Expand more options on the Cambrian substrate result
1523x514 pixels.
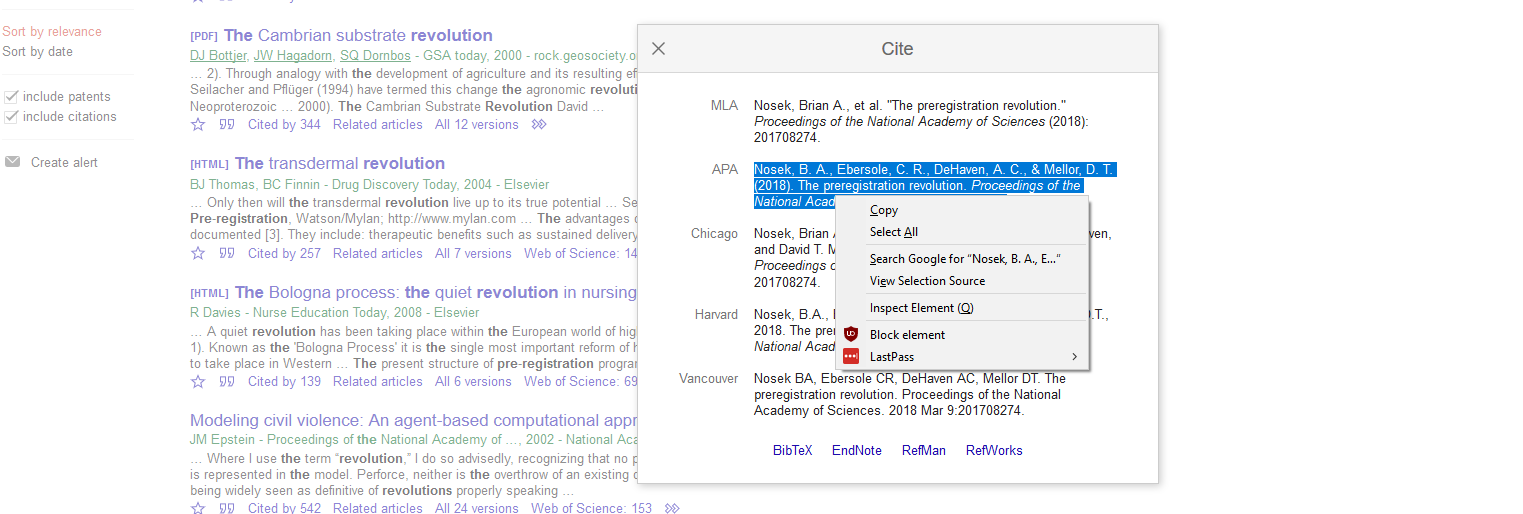pos(539,125)
